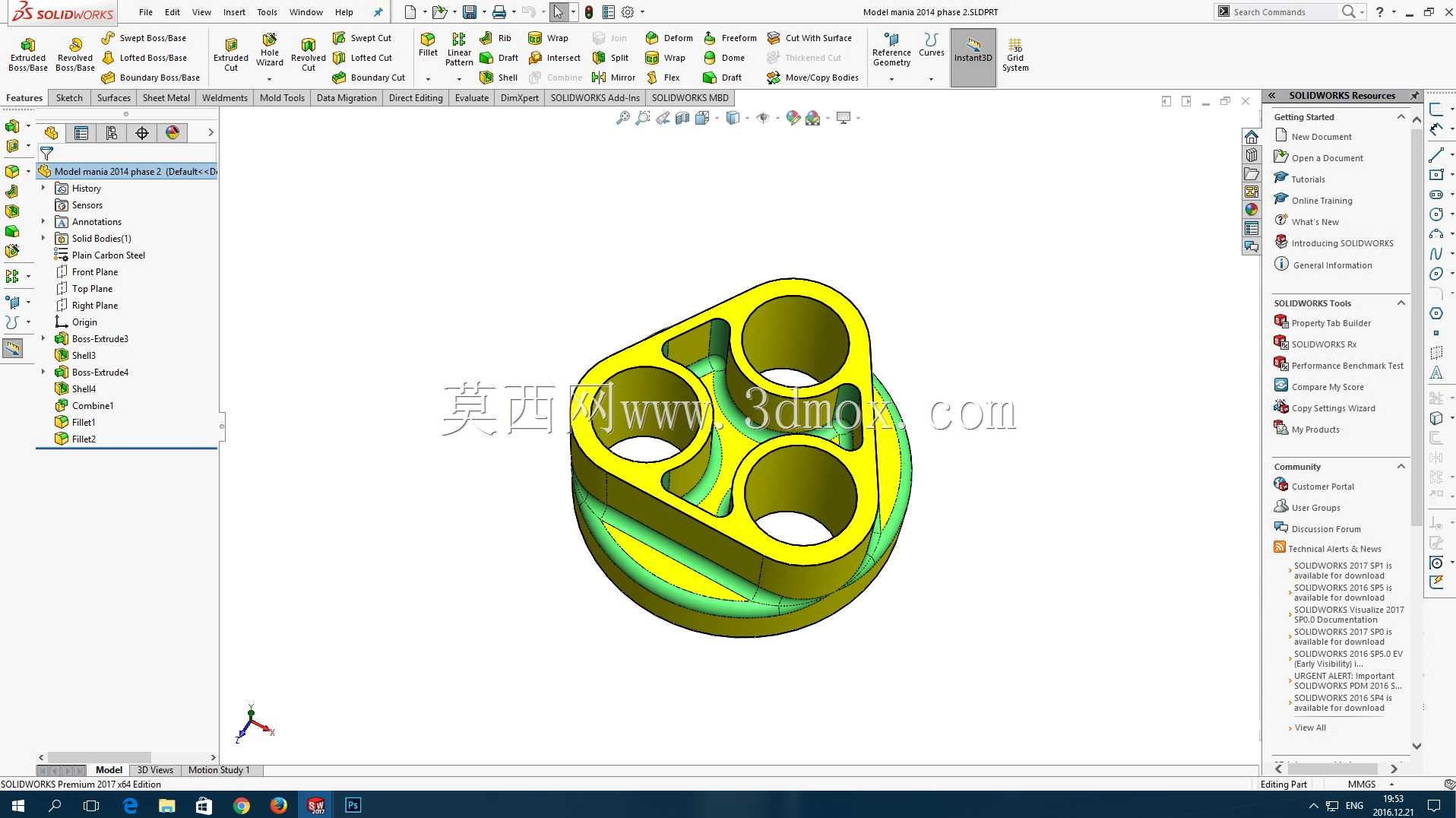The image size is (1456, 818).
Task: Click Zoom to Fit in viewport toolbar
Action: tap(623, 118)
